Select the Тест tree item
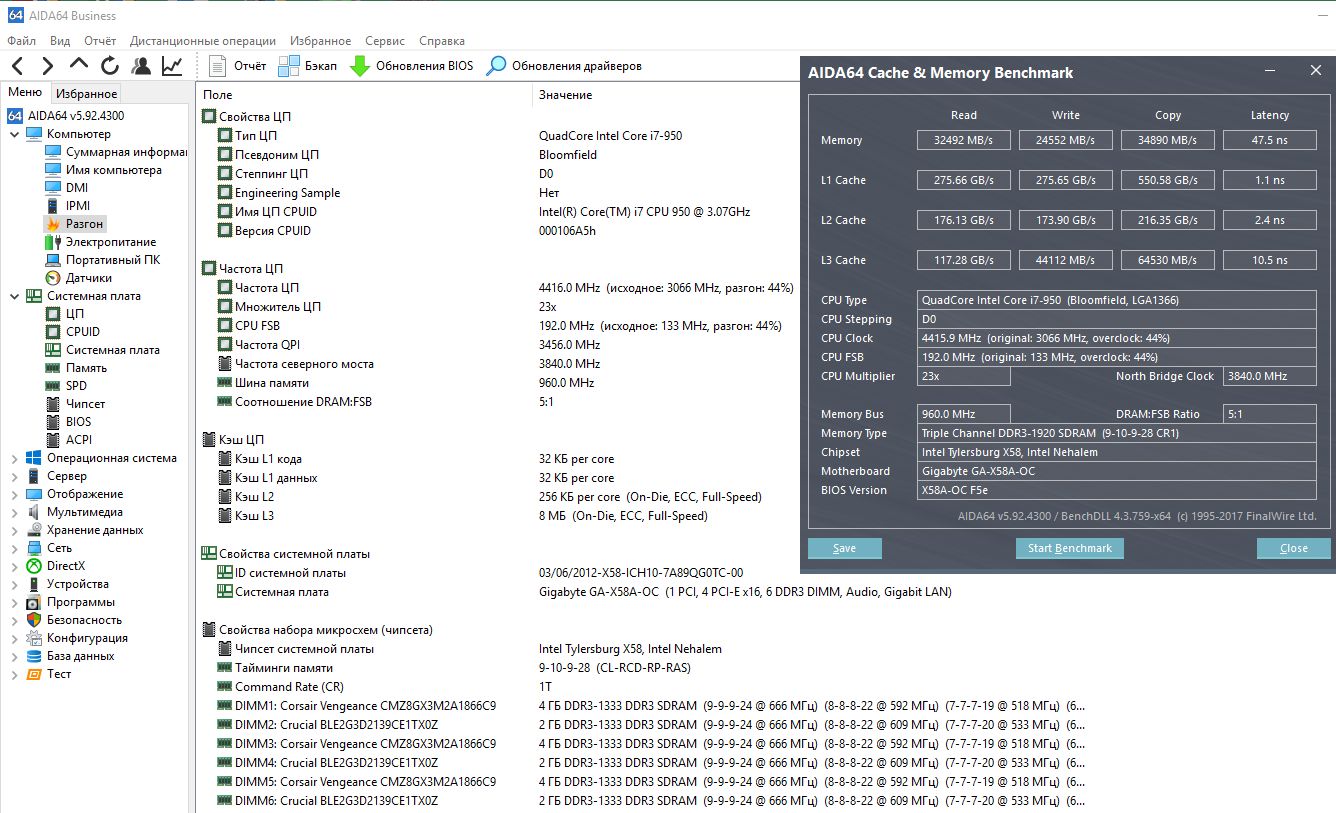The width and height of the screenshot is (1336, 813). point(49,674)
